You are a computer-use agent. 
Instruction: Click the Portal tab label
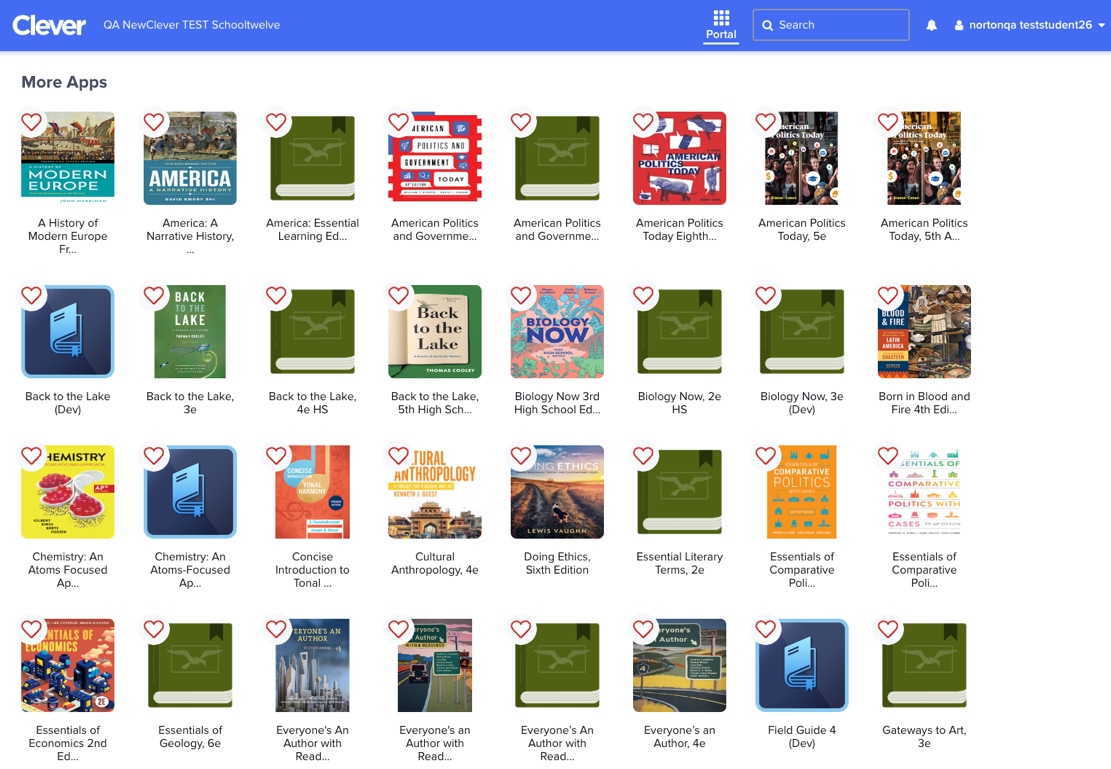[721, 34]
